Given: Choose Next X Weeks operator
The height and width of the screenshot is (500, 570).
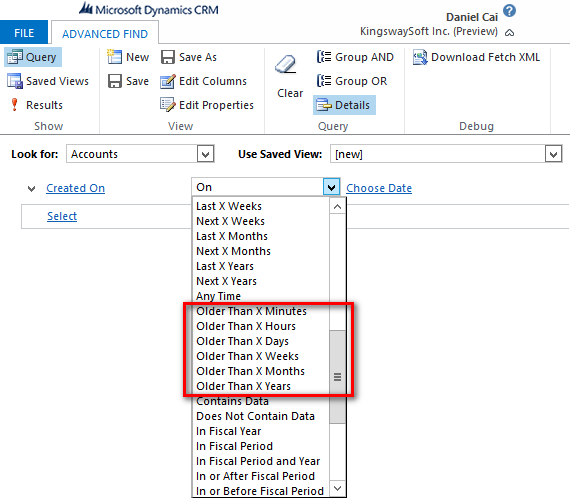Looking at the screenshot, I should 261,221.
